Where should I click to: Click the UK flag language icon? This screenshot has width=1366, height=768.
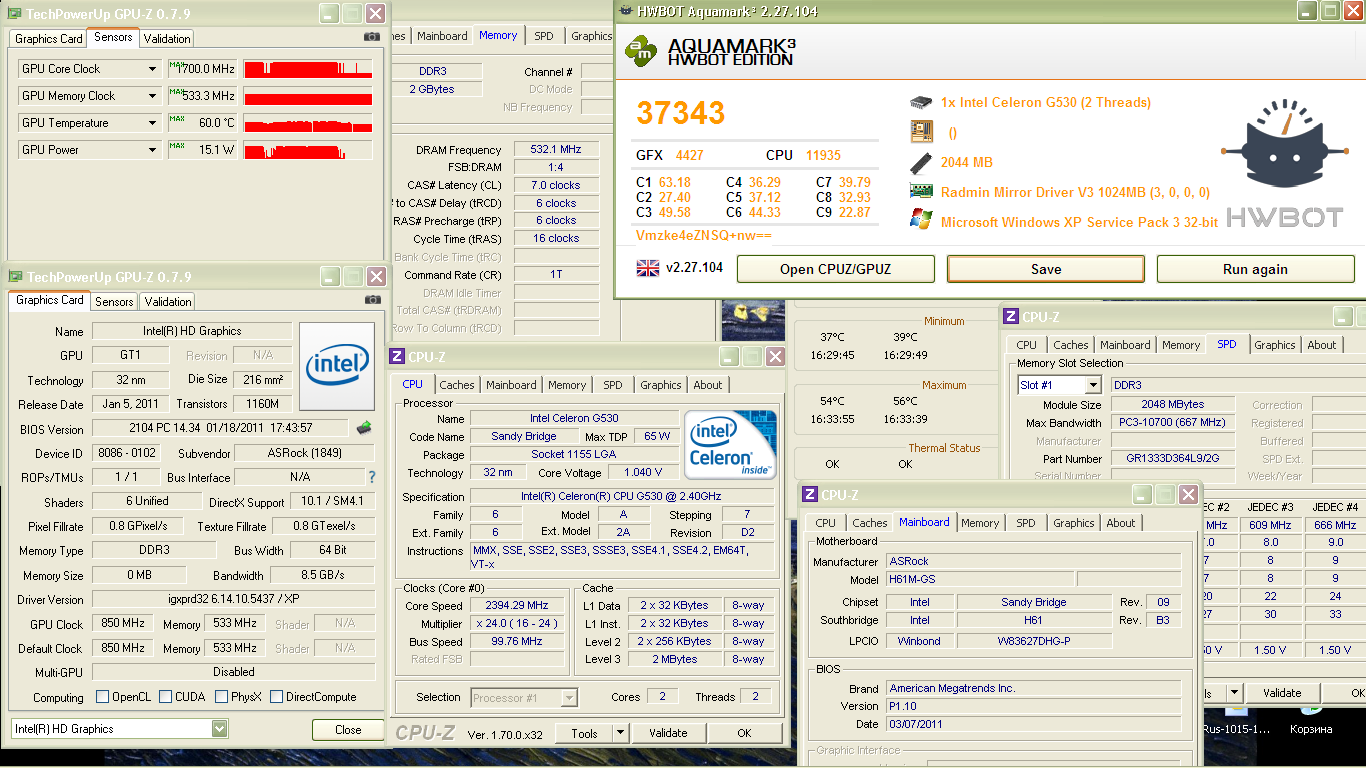(x=648, y=268)
